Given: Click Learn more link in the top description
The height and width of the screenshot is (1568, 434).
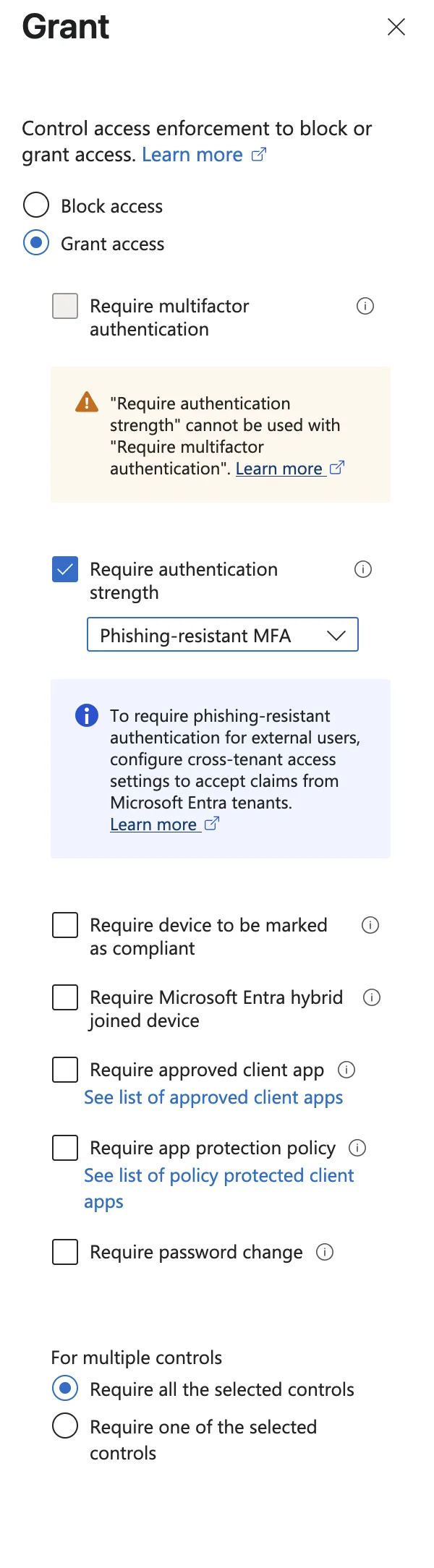Looking at the screenshot, I should click(192, 155).
